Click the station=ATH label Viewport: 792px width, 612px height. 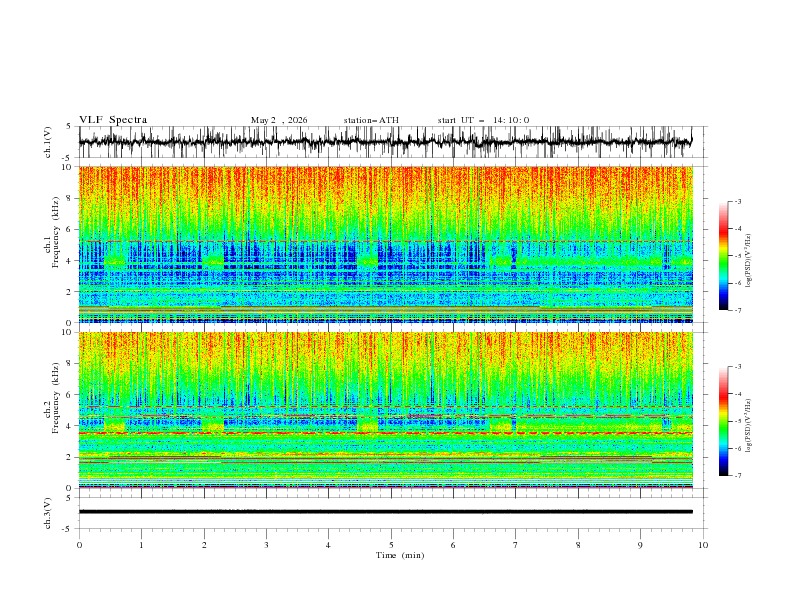371,120
